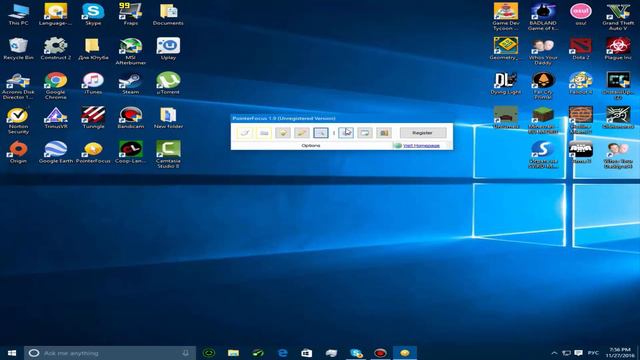Select the Google Chrome desktop icon
This screenshot has width=640, height=360.
56,86
